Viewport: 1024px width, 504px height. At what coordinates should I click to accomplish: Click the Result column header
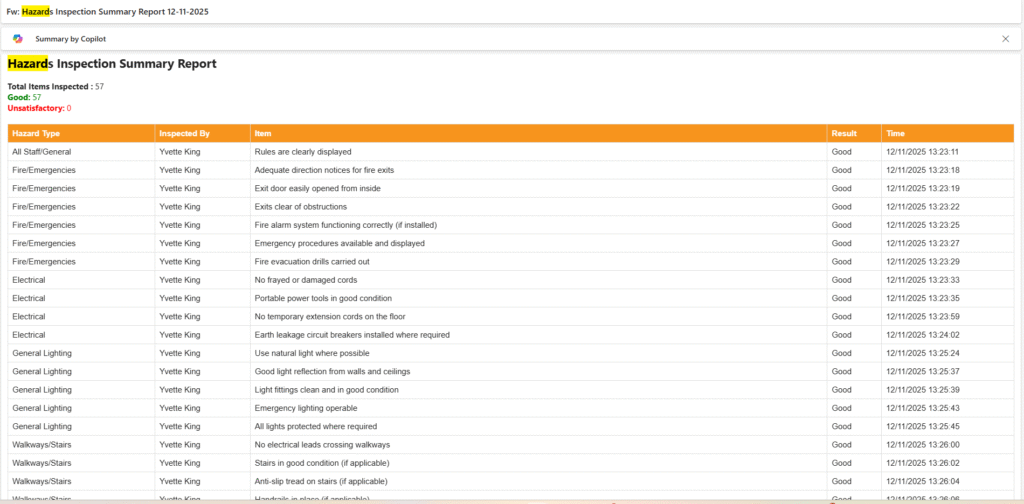pos(844,133)
